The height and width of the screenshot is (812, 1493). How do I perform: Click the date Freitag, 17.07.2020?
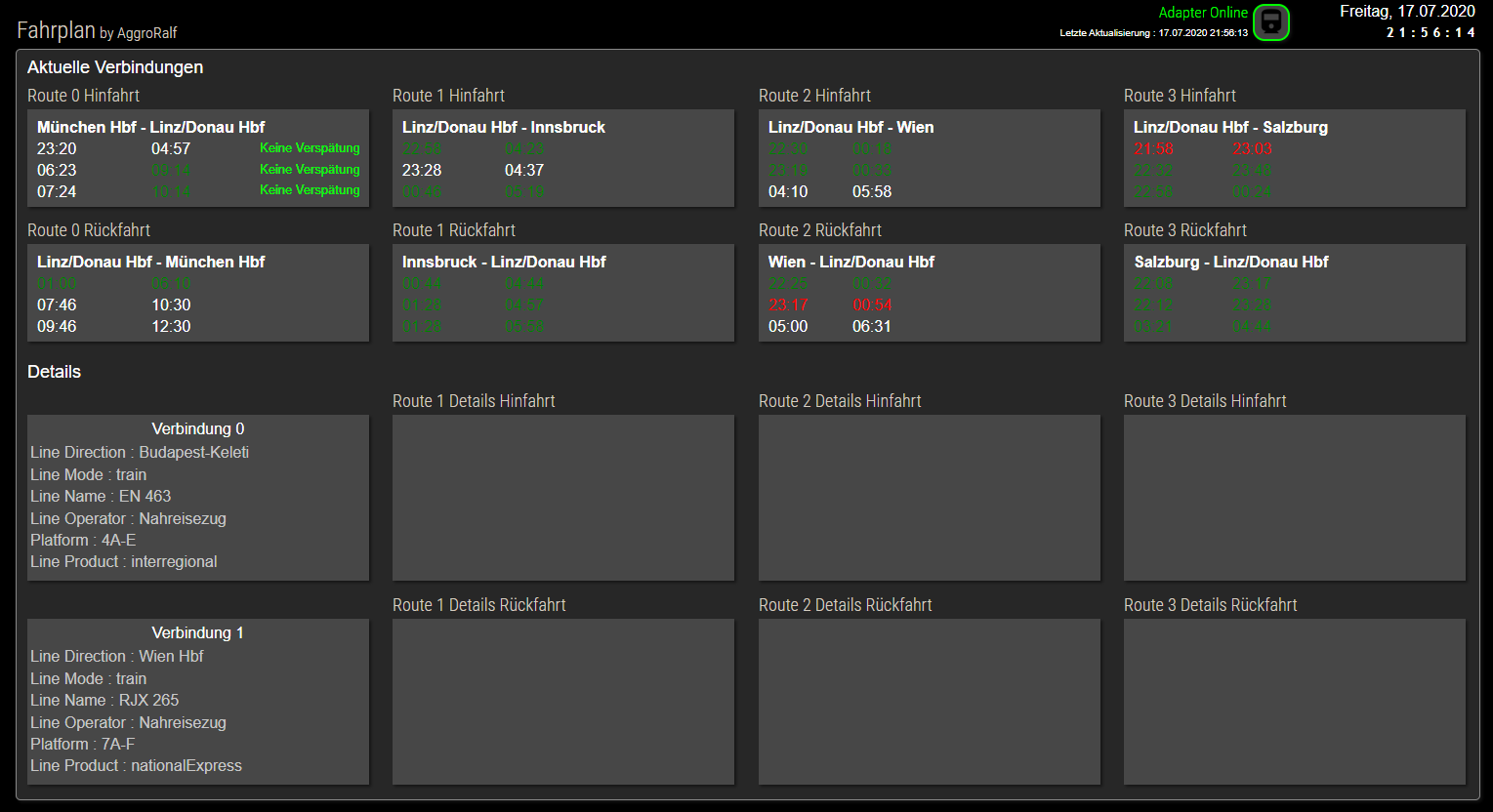1407,12
